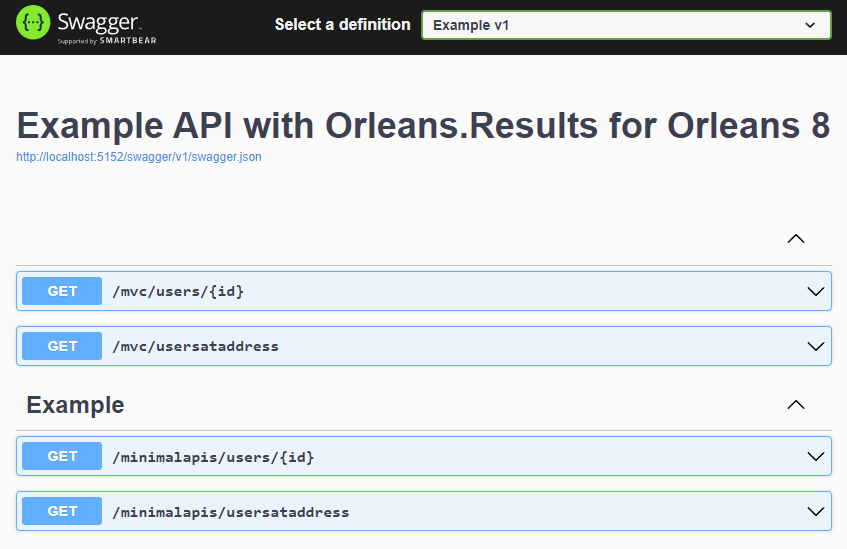The image size is (847, 549).
Task: Click the API title heading
Action: coord(423,125)
